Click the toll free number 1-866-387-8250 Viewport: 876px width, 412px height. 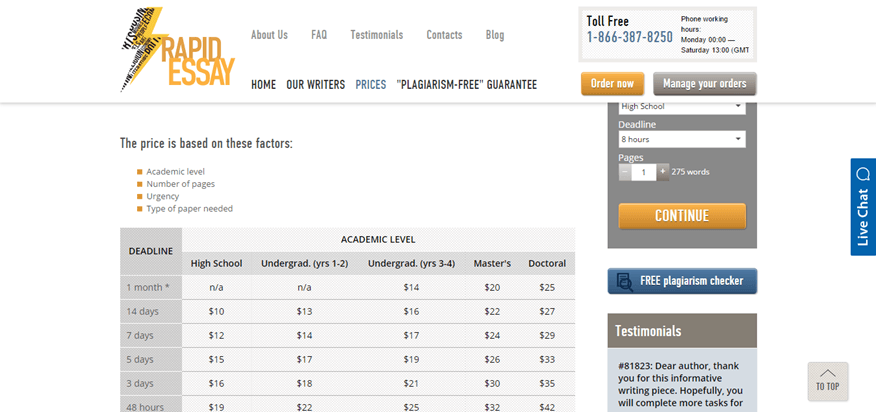point(630,37)
